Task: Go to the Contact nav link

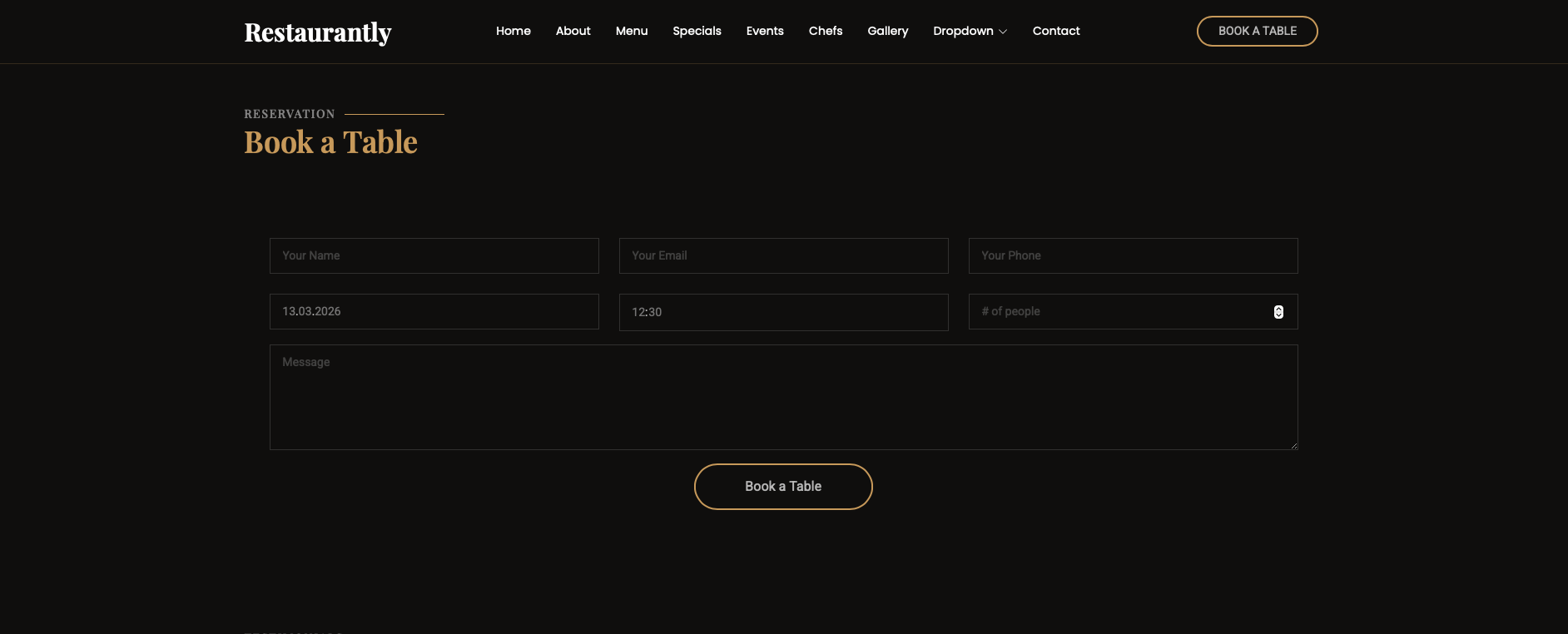Action: (x=1055, y=31)
